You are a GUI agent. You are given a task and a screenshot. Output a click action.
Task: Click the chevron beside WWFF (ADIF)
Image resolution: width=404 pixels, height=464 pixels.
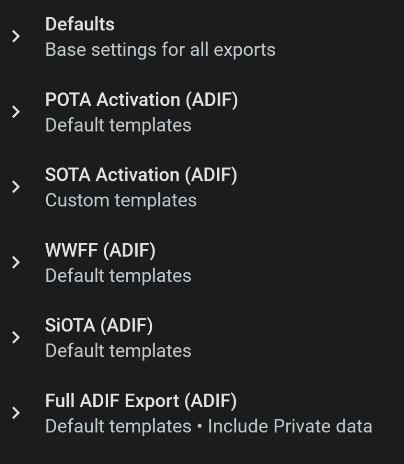(16, 262)
